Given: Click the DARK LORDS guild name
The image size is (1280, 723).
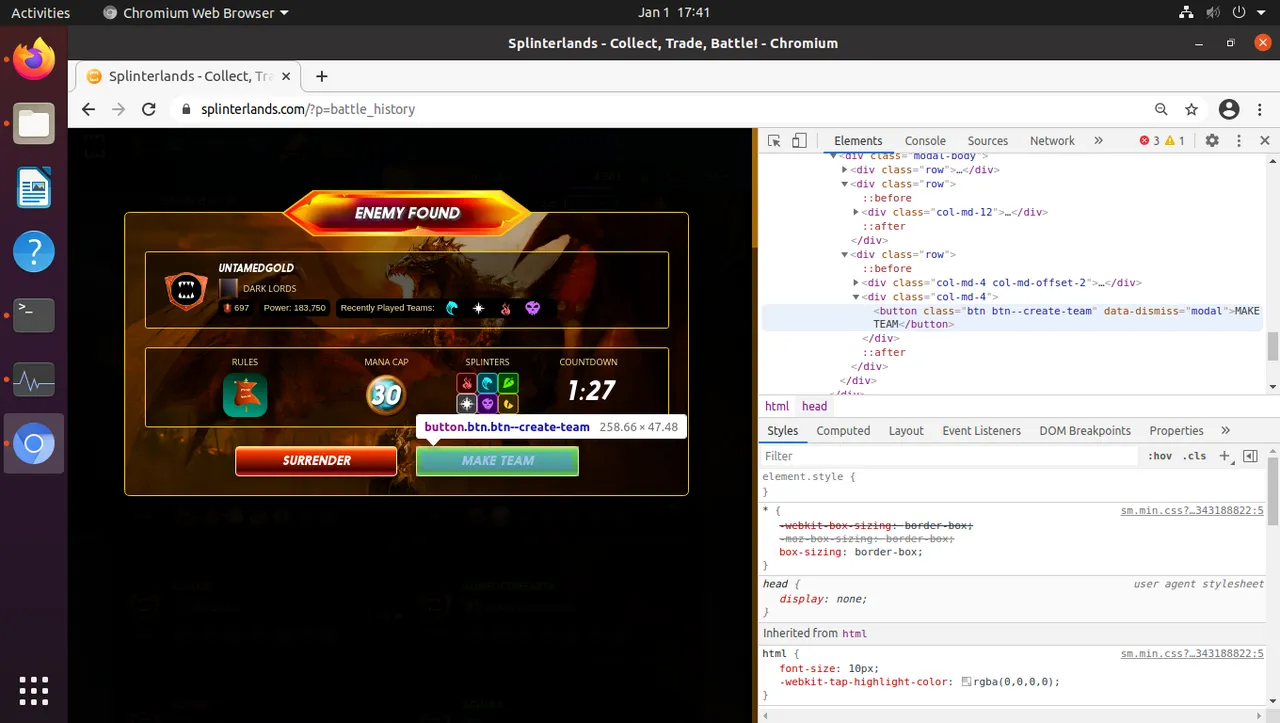Looking at the screenshot, I should 269,289.
